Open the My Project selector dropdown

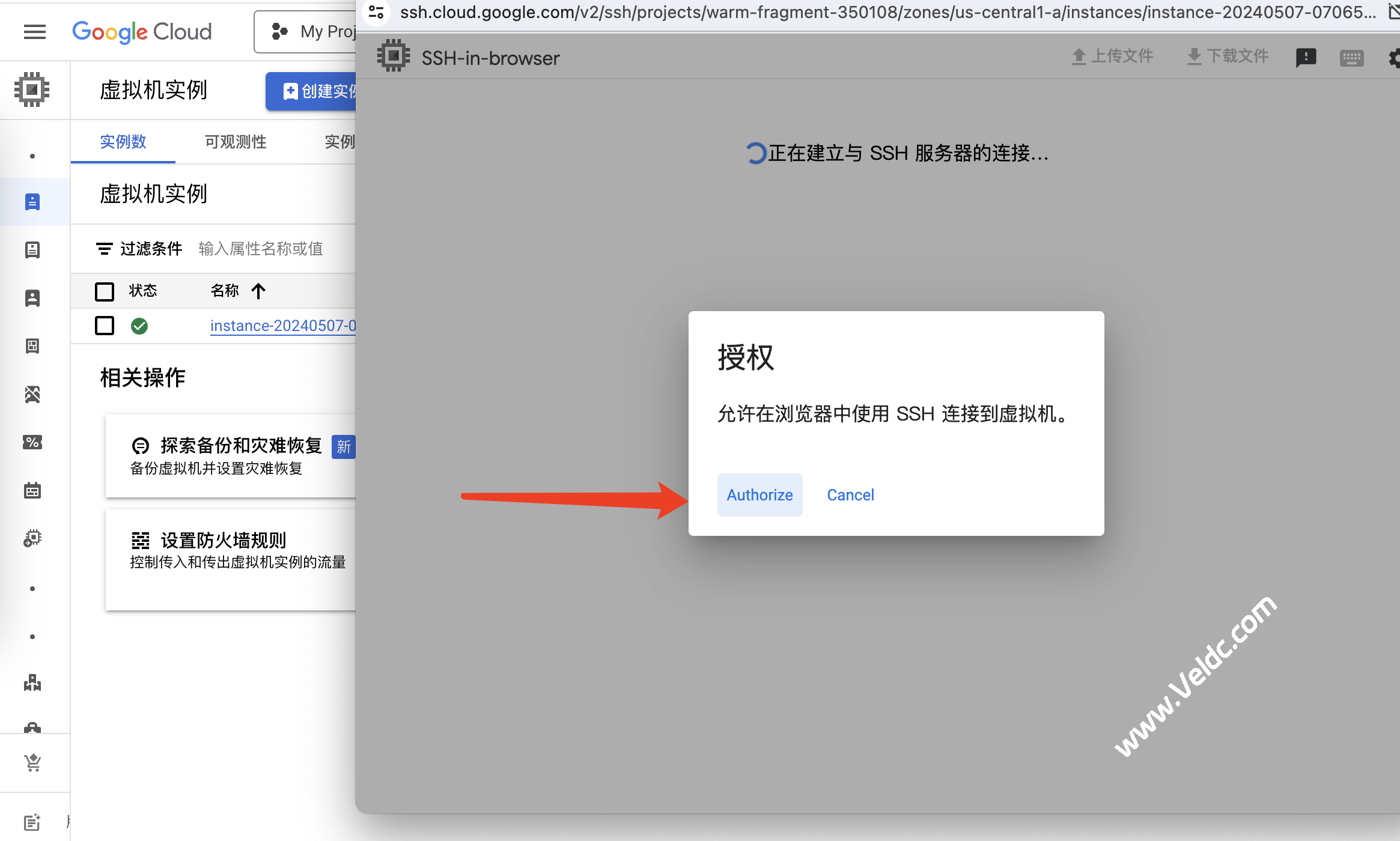[x=306, y=32]
